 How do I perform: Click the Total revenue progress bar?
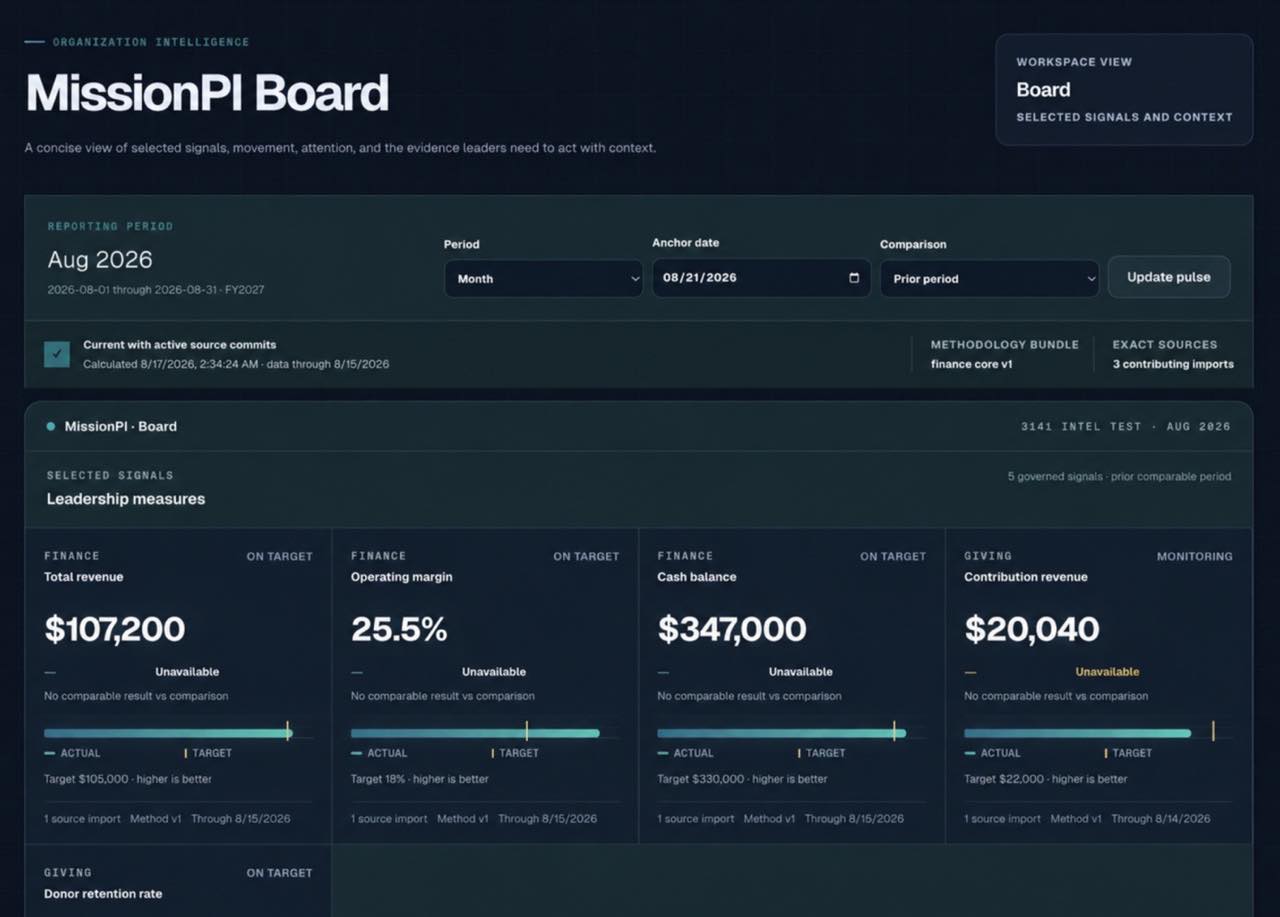(x=168, y=733)
